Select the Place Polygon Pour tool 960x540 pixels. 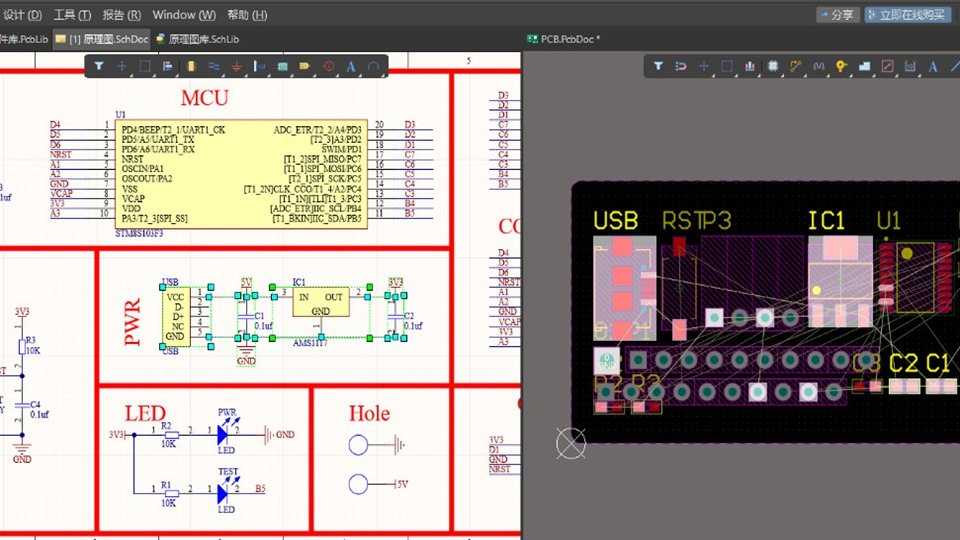(x=864, y=66)
